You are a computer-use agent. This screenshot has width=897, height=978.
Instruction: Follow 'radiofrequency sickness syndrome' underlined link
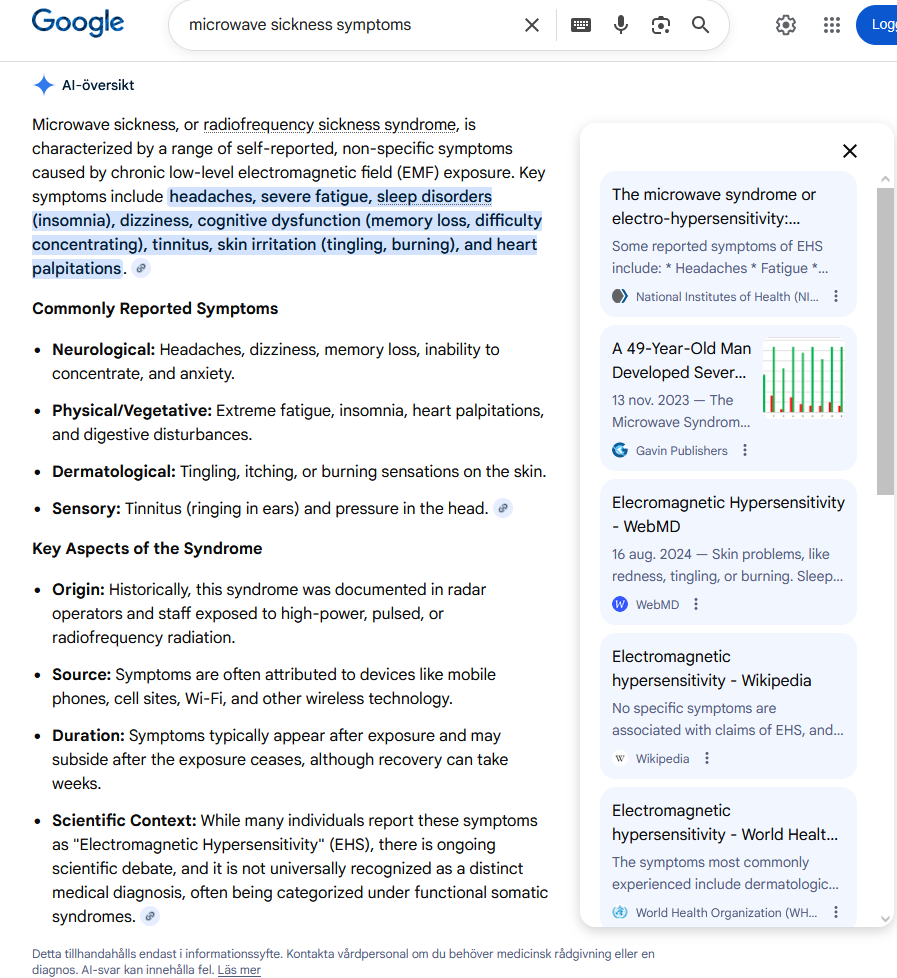click(329, 125)
